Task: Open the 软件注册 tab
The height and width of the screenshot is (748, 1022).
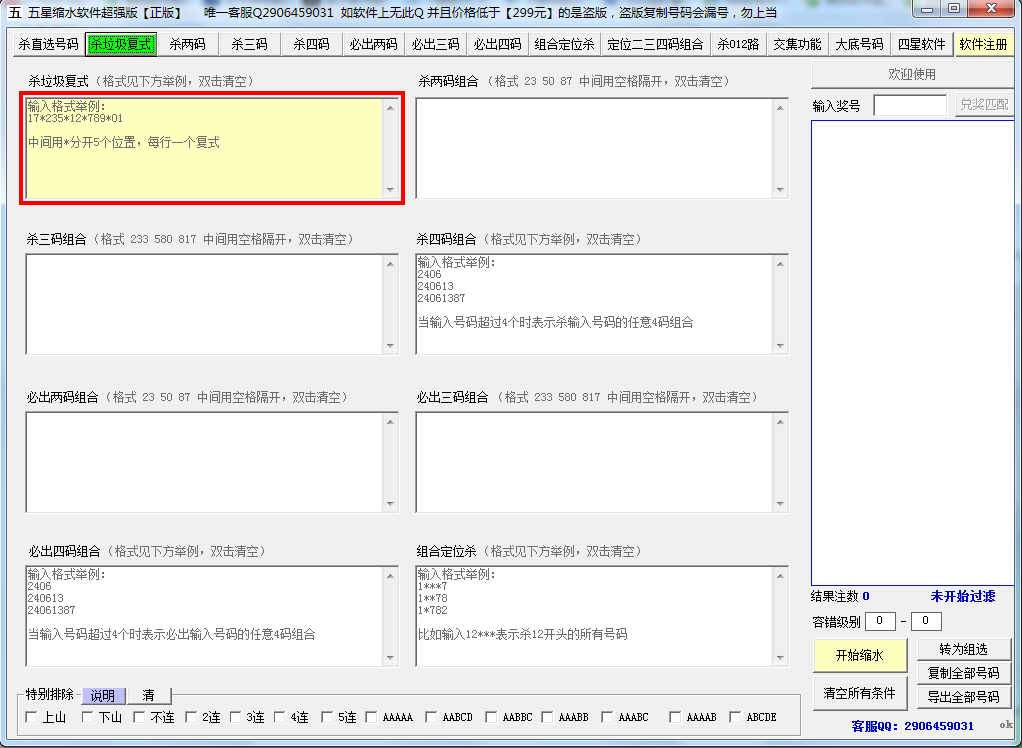Action: click(983, 45)
